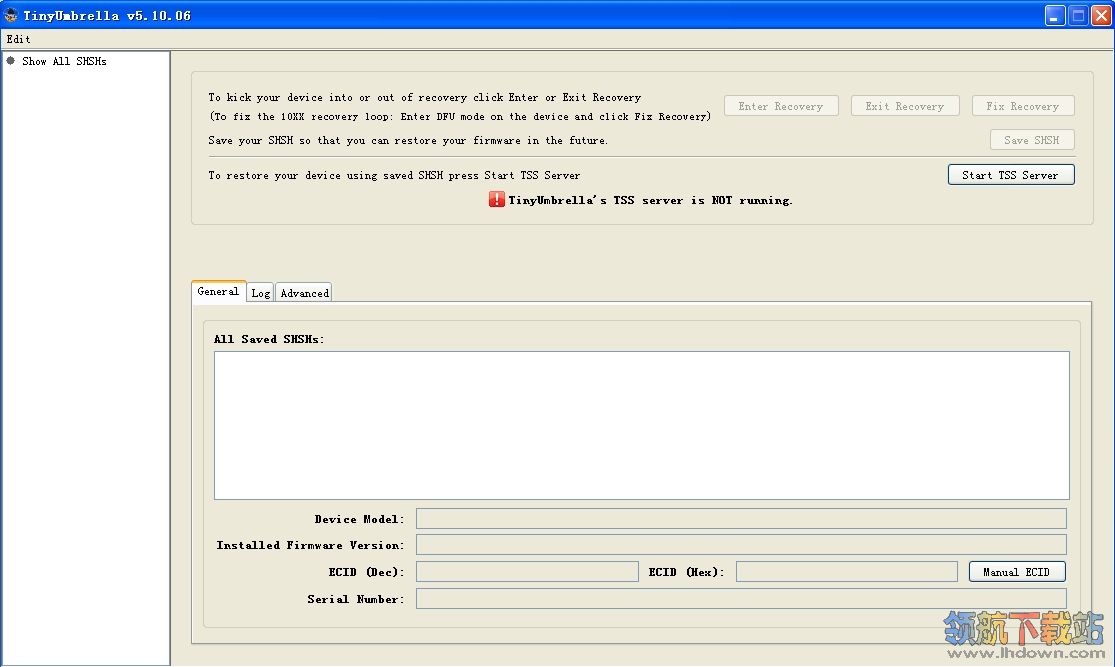Open the Edit menu
1115x667 pixels.
pyautogui.click(x=18, y=39)
